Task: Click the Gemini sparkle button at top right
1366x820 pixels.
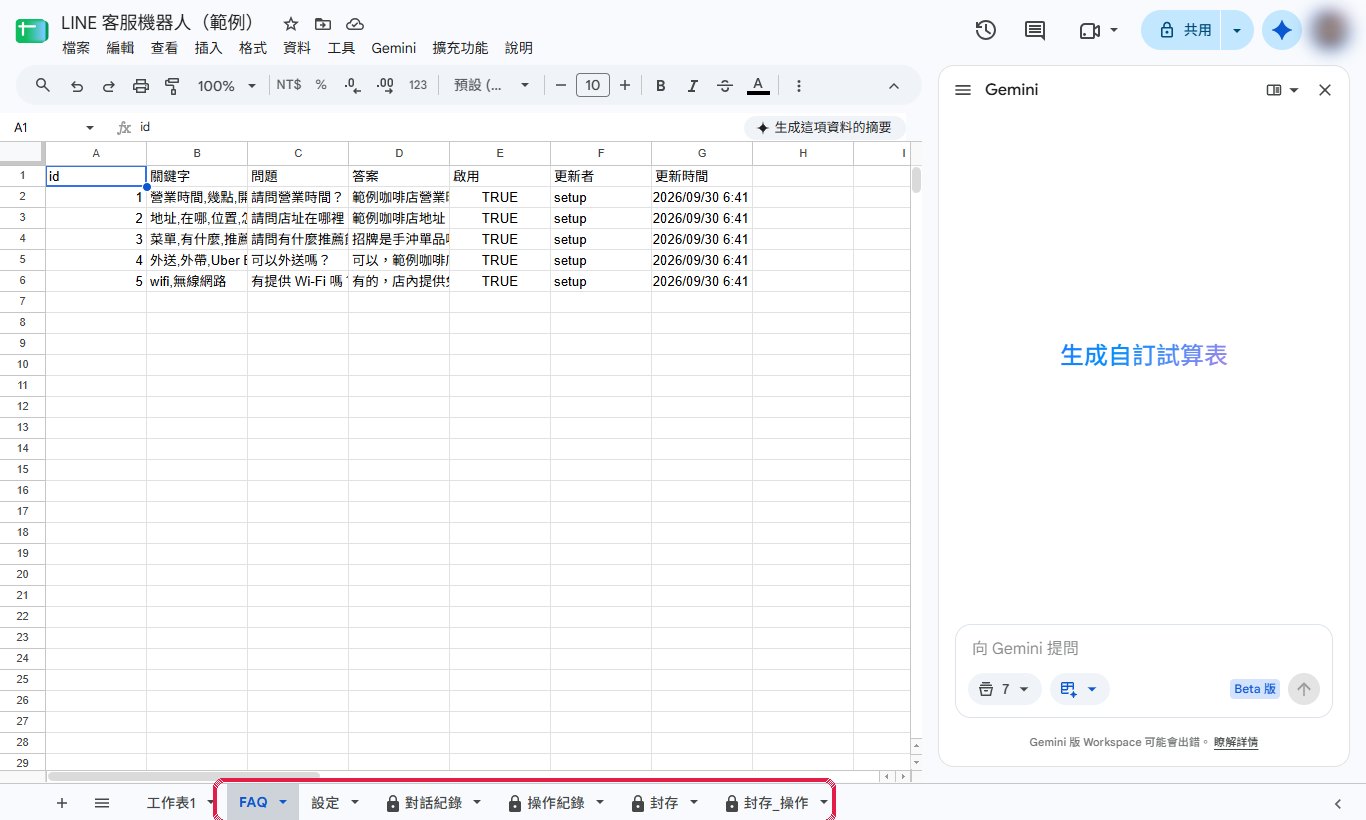Action: click(x=1282, y=31)
